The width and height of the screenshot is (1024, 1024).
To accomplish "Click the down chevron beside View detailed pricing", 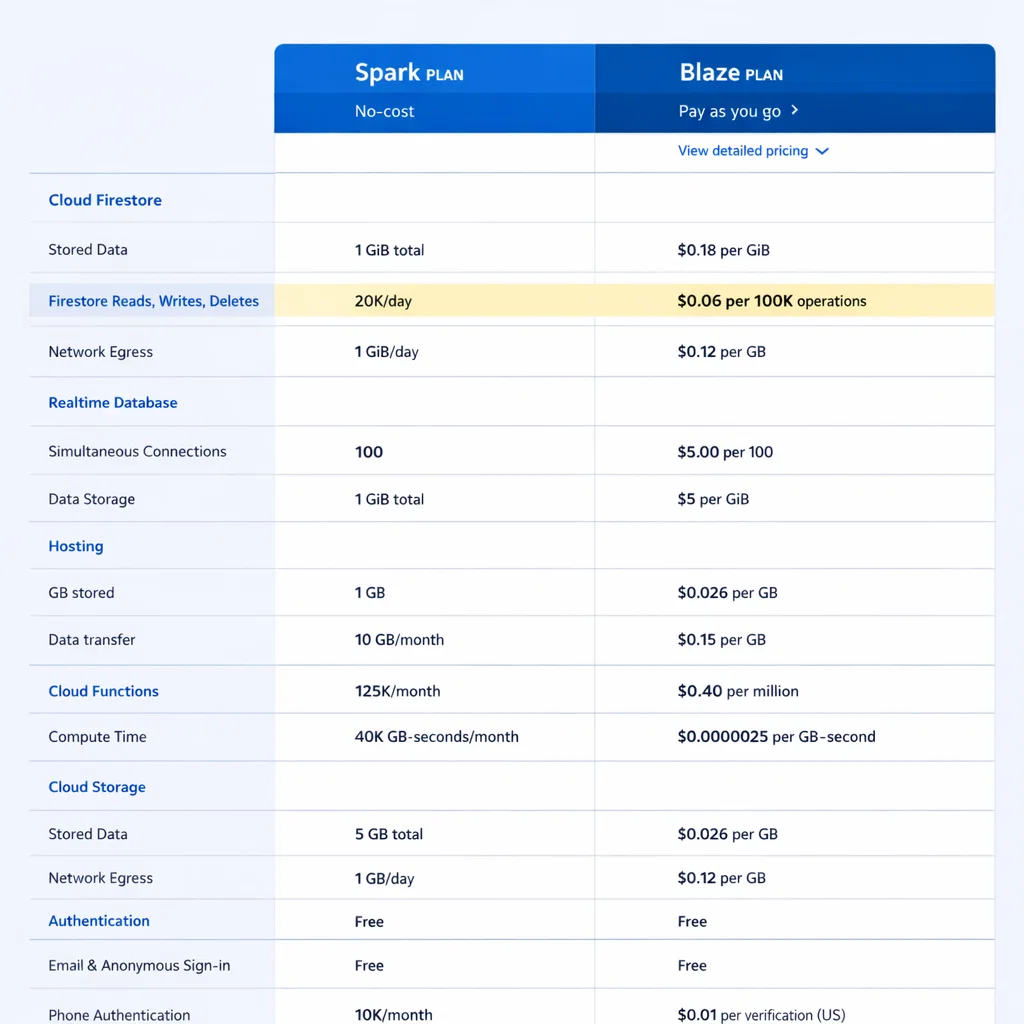I will point(822,151).
